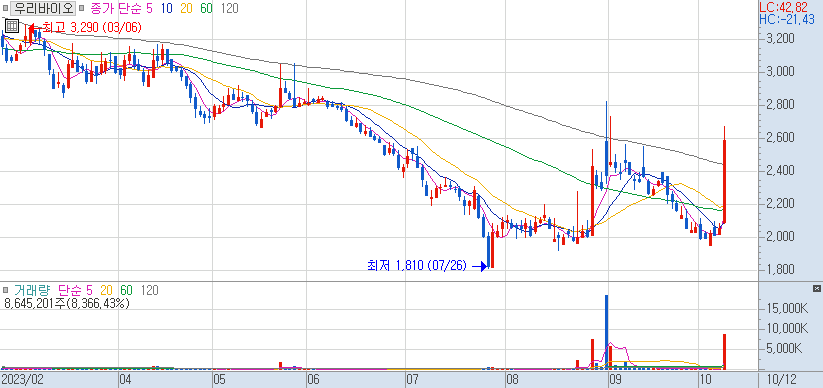The width and height of the screenshot is (823, 388).
Task: Select the gray 120 in the volume legend
Action: [150, 290]
